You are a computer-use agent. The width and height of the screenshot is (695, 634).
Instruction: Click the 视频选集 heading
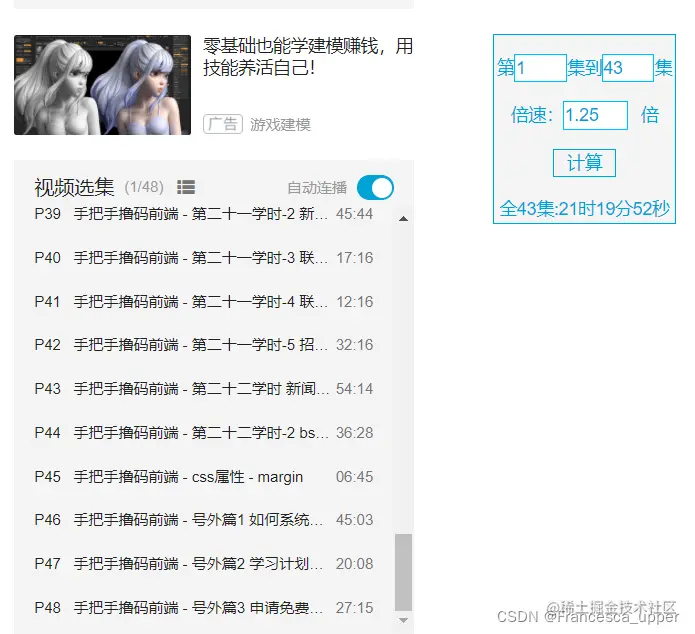[74, 187]
